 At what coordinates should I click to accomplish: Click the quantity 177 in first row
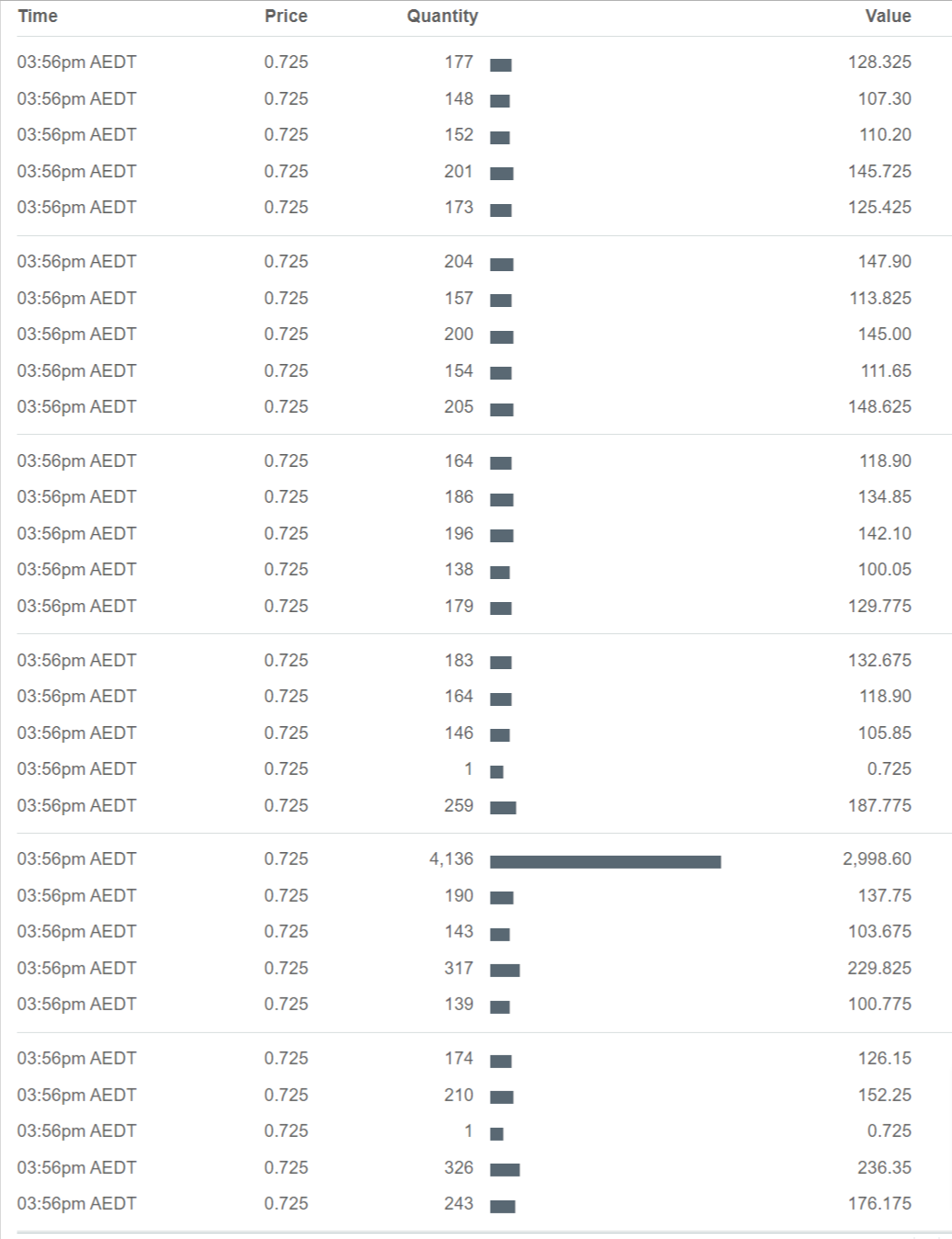[x=459, y=63]
